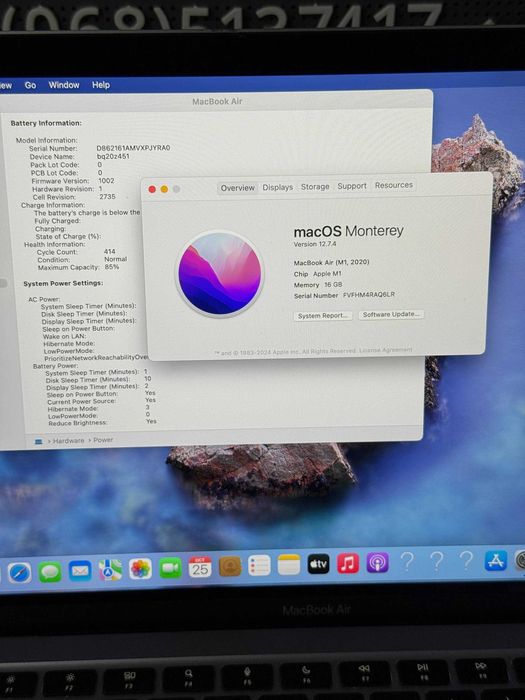Select the Firmware Version value 1002
The width and height of the screenshot is (525, 700).
(106, 180)
